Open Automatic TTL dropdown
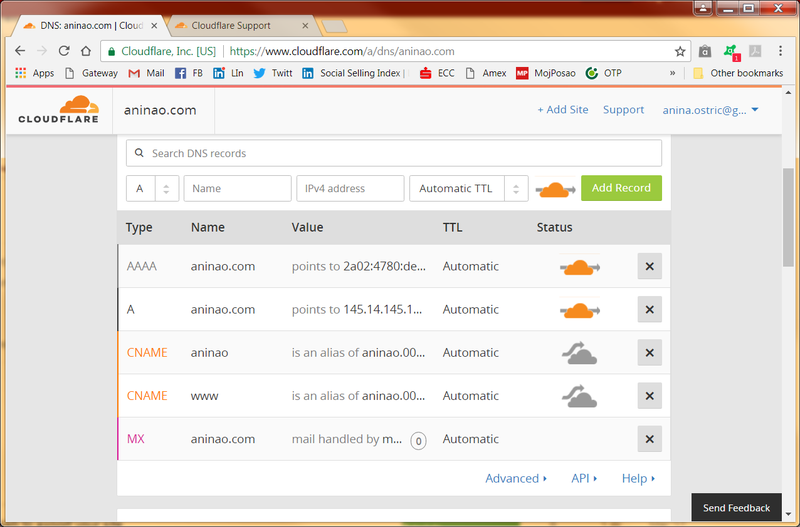Screen dimensions: 800x527 click(x=468, y=188)
